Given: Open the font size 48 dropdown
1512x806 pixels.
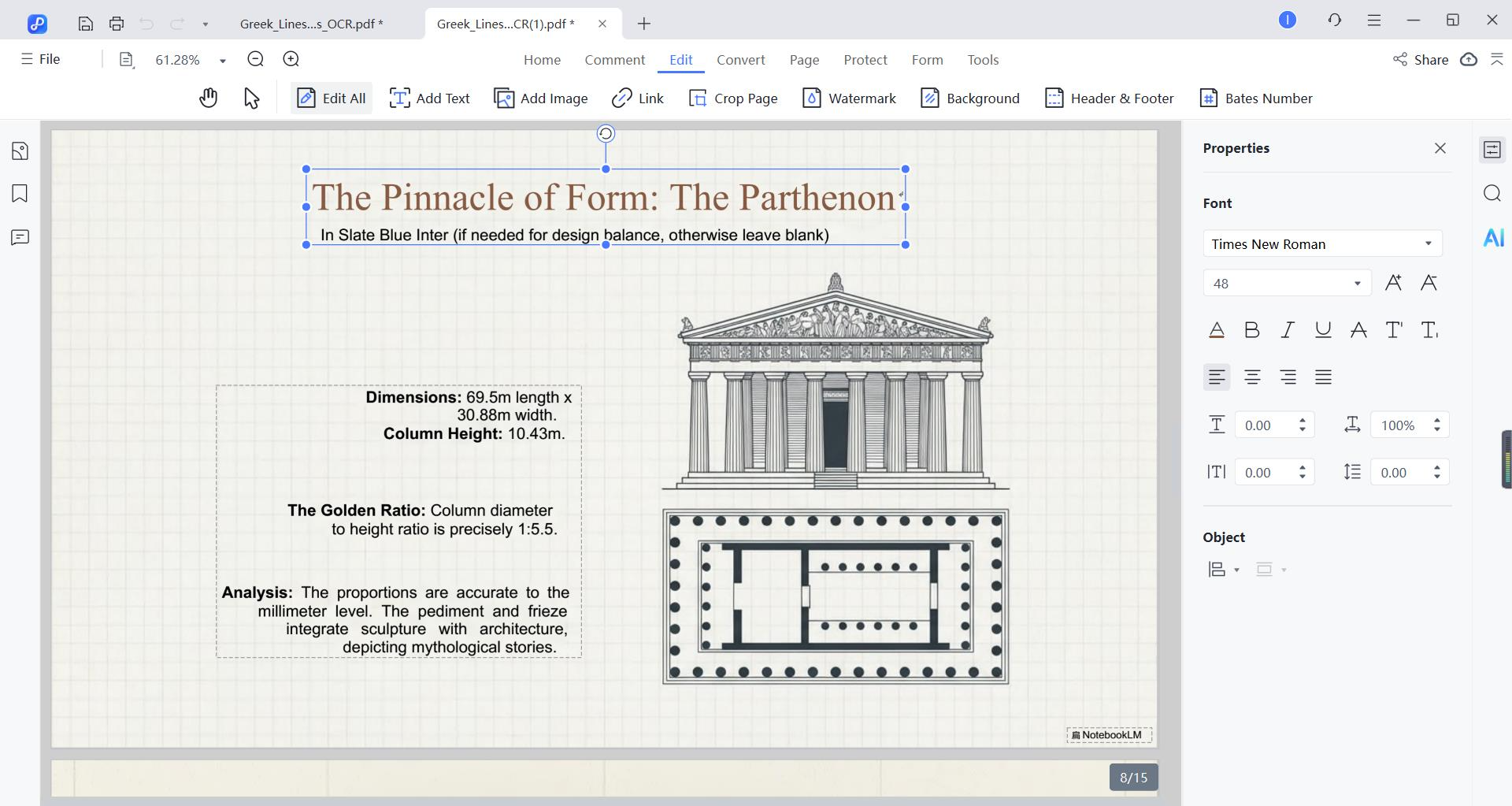Looking at the screenshot, I should (1357, 283).
